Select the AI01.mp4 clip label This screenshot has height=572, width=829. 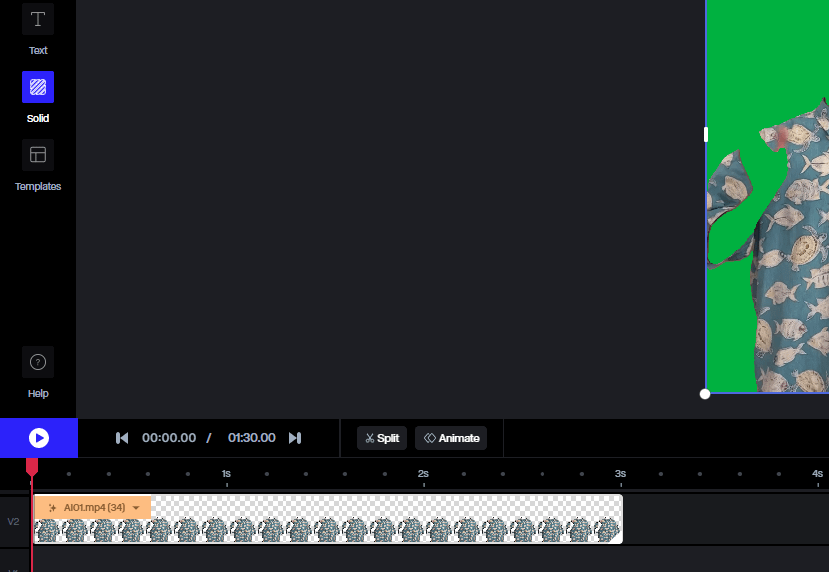point(94,508)
